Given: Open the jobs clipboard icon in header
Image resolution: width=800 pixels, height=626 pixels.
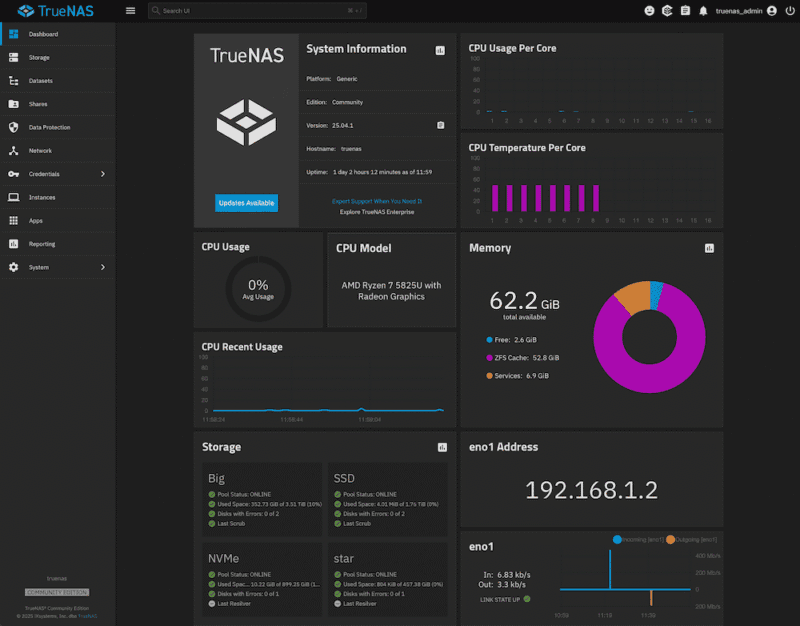Looking at the screenshot, I should pos(685,11).
